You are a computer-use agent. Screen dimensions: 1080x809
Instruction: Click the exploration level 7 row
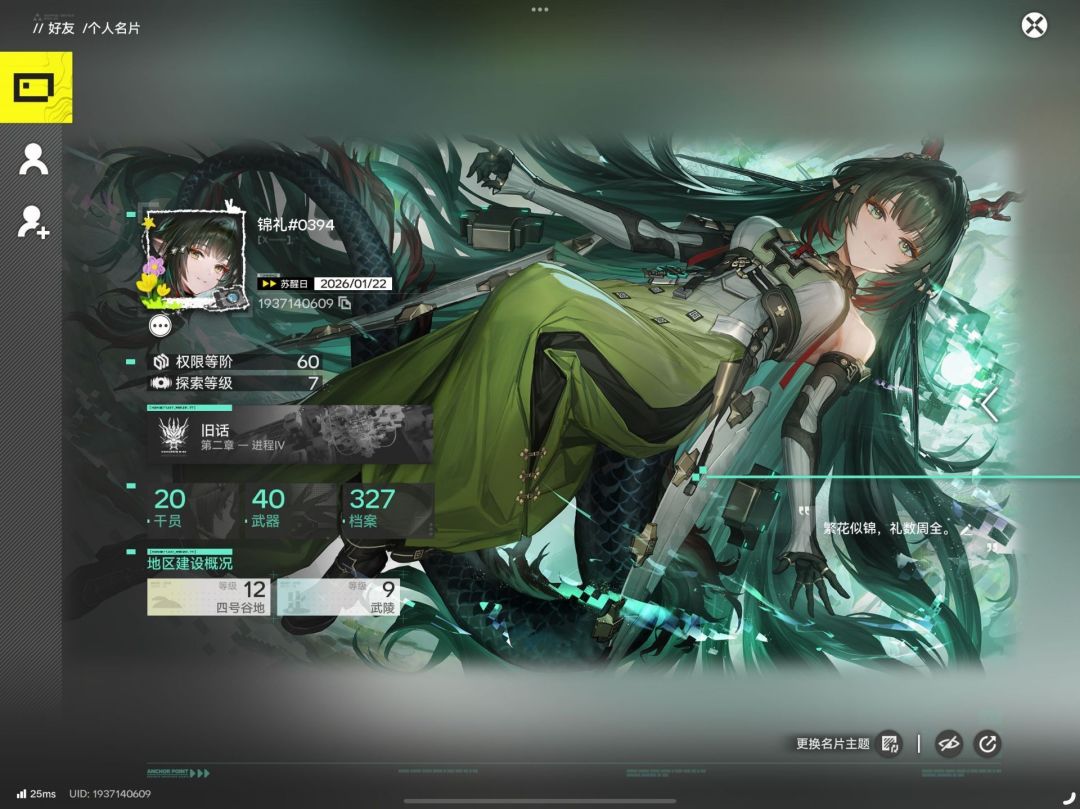point(235,383)
